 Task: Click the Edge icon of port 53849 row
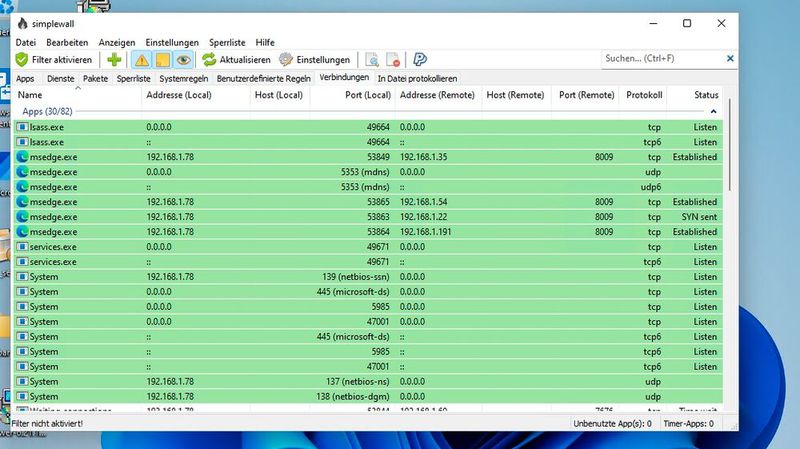click(22, 157)
